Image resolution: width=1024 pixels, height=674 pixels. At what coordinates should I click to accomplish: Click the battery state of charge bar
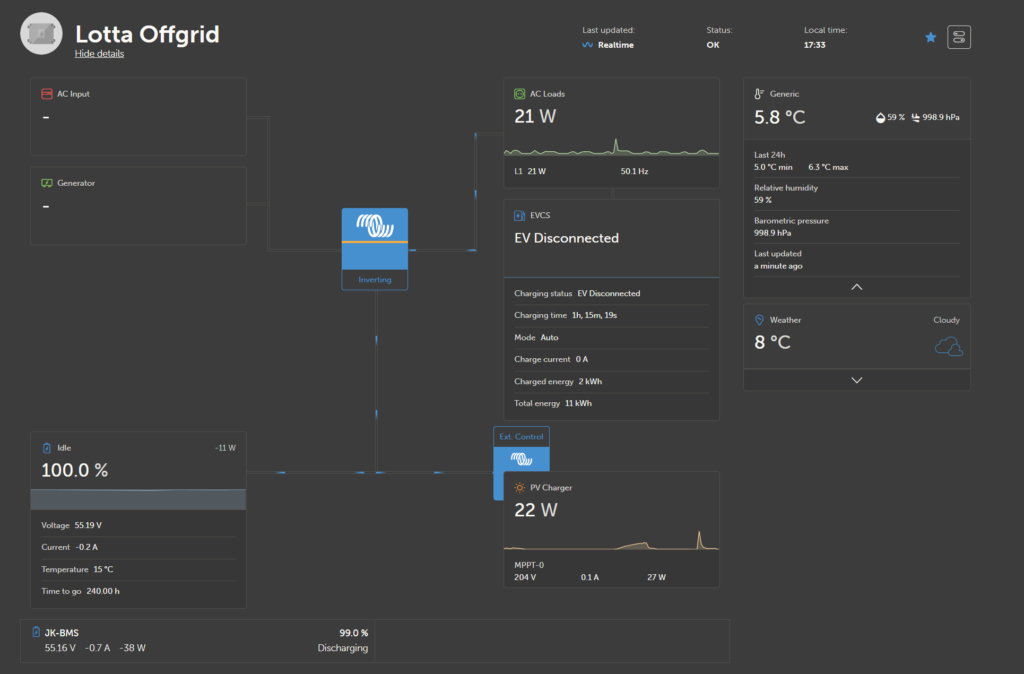pos(138,499)
